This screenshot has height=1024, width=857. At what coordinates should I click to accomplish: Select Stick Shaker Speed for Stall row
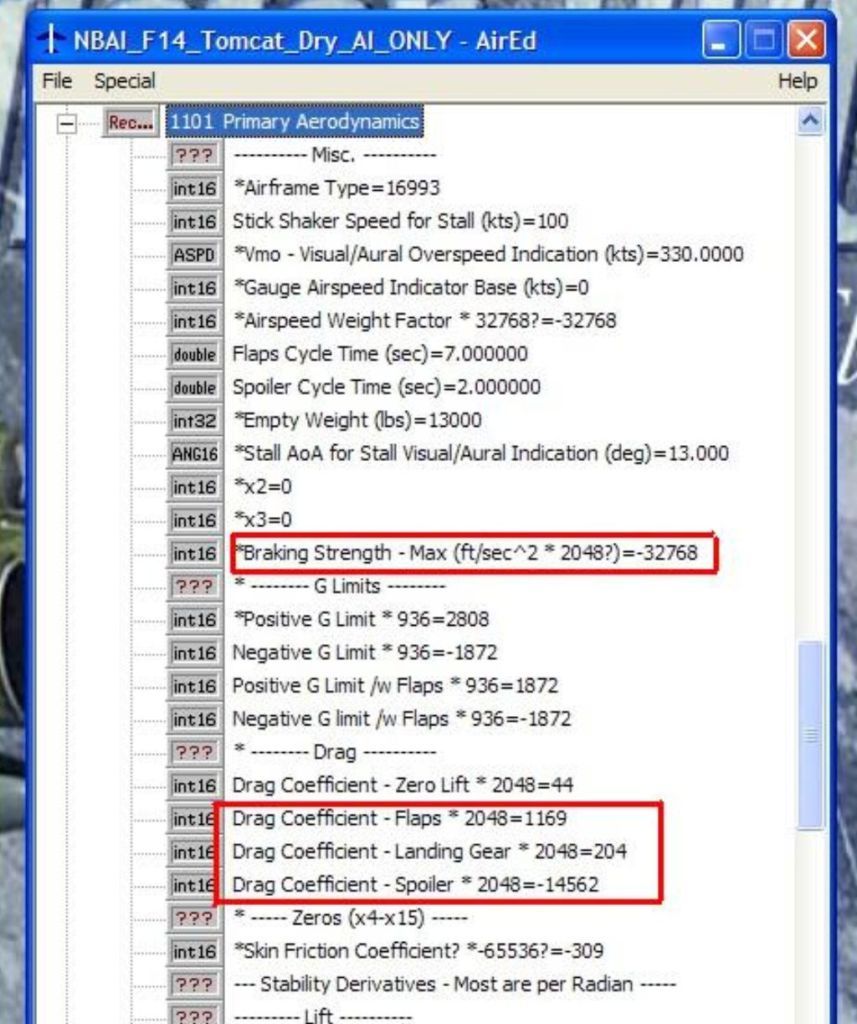400,221
